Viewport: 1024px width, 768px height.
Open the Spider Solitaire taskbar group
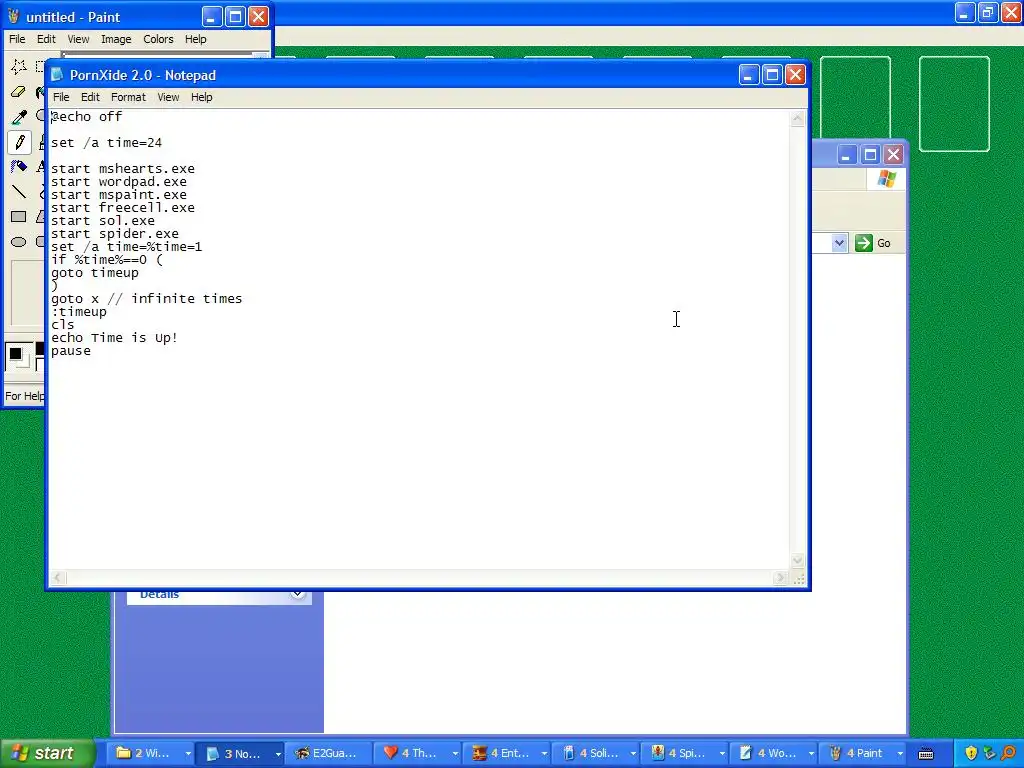click(685, 754)
